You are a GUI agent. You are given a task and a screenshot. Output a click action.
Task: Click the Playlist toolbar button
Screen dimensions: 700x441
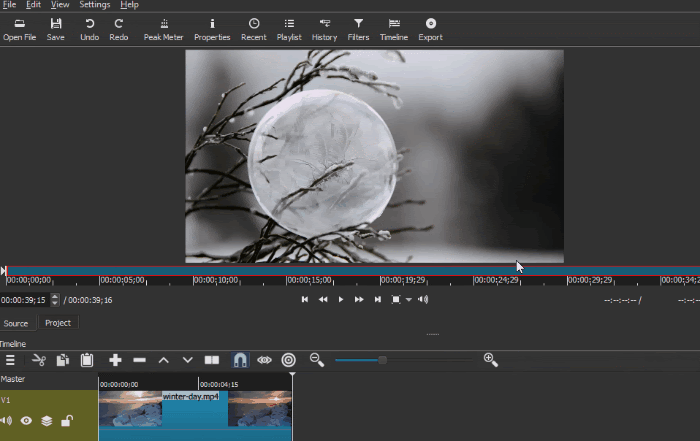289,28
